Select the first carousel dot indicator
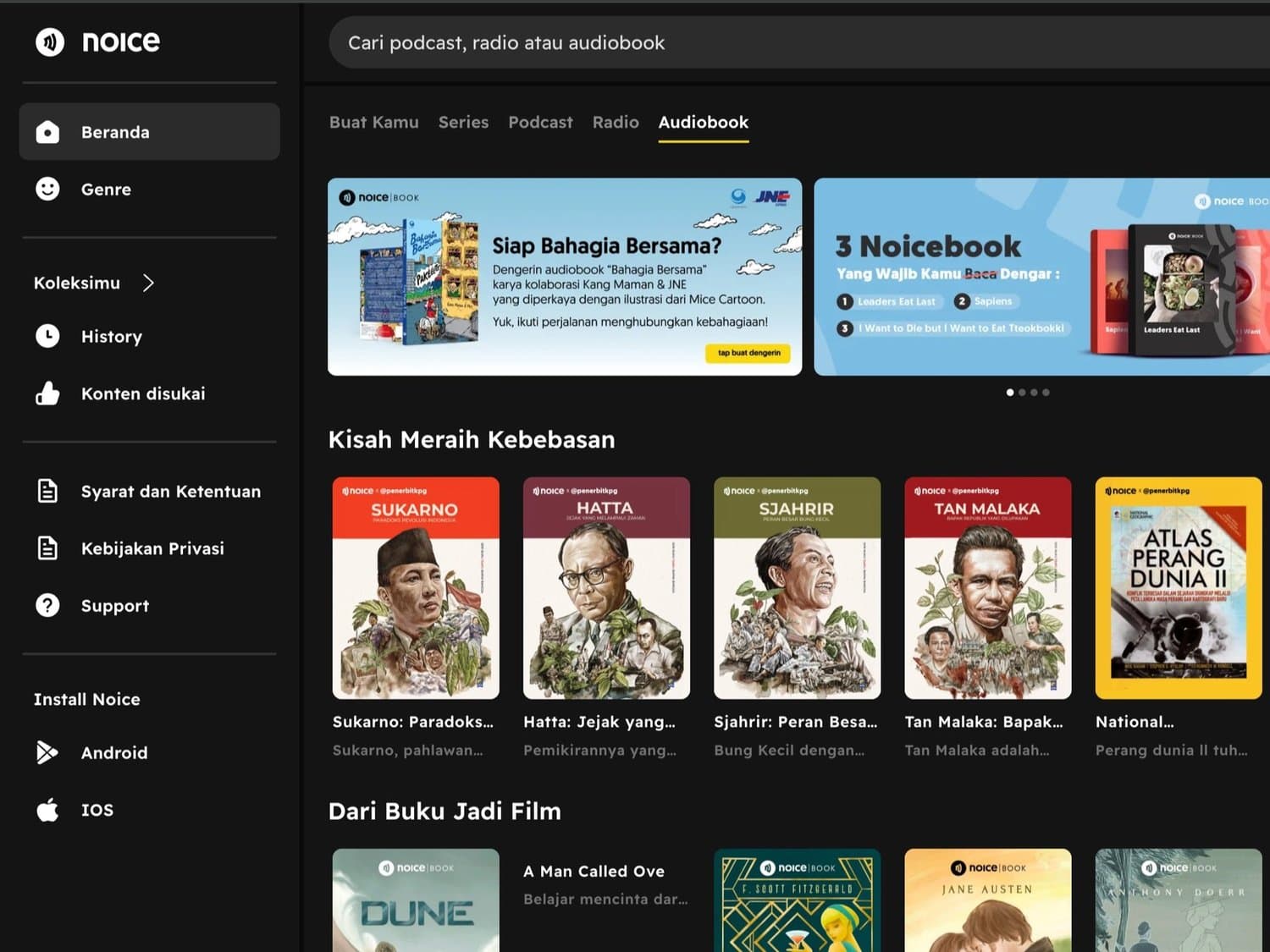The image size is (1270, 952). [1010, 393]
